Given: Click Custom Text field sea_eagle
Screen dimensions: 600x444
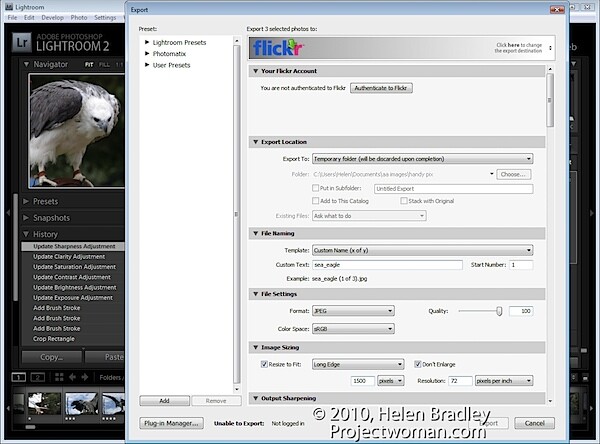Looking at the screenshot, I should (387, 265).
